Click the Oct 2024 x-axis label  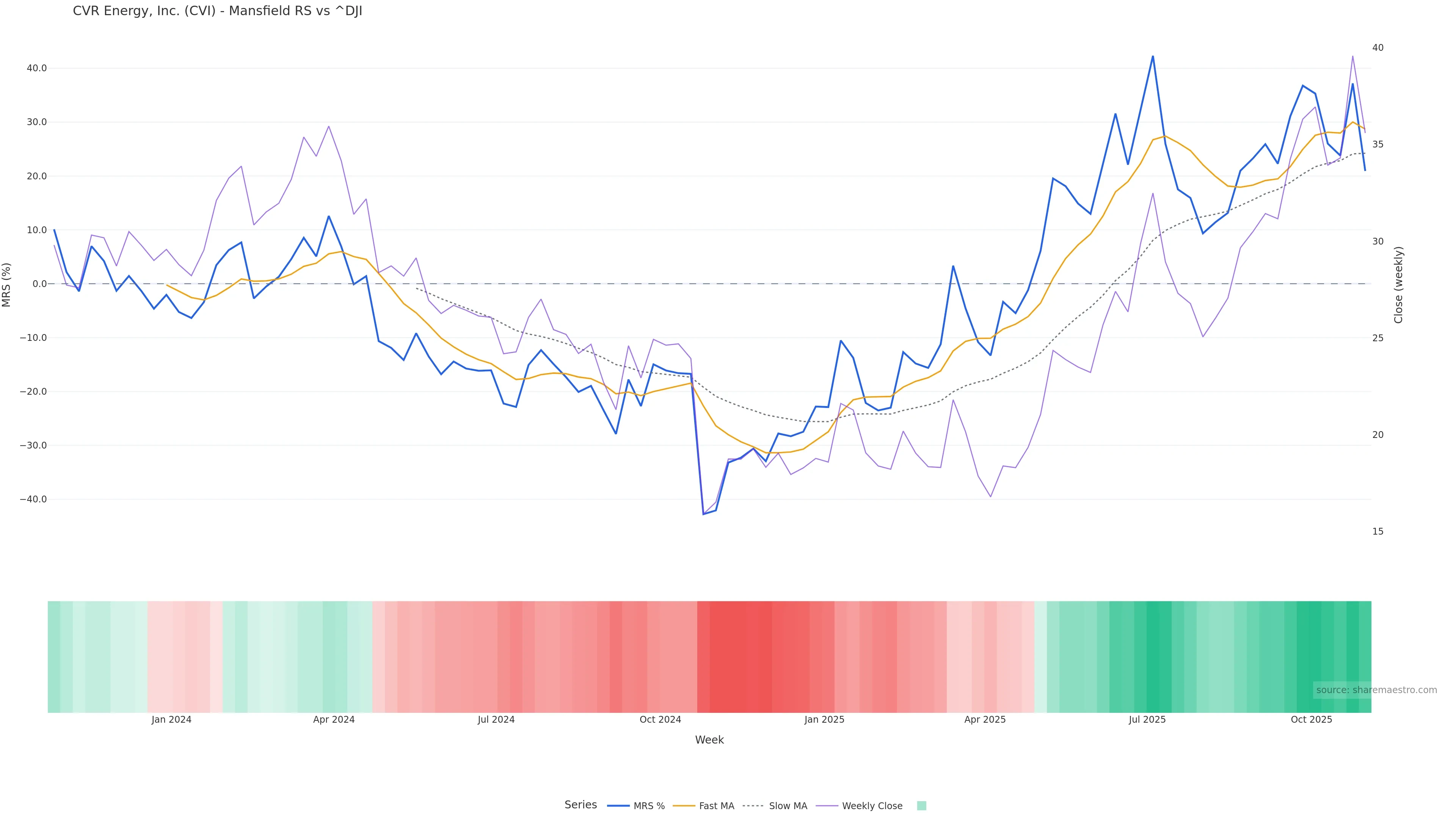pyautogui.click(x=660, y=720)
